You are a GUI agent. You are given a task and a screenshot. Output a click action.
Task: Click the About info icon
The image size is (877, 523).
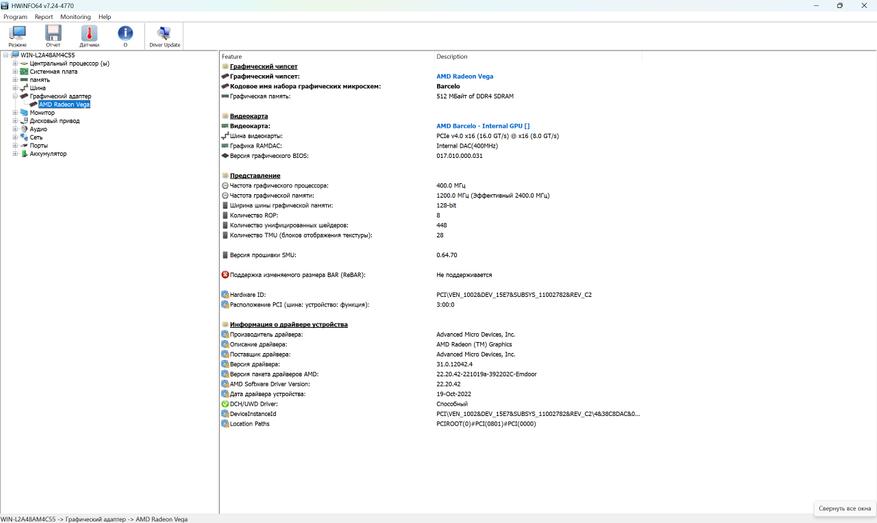(x=125, y=33)
